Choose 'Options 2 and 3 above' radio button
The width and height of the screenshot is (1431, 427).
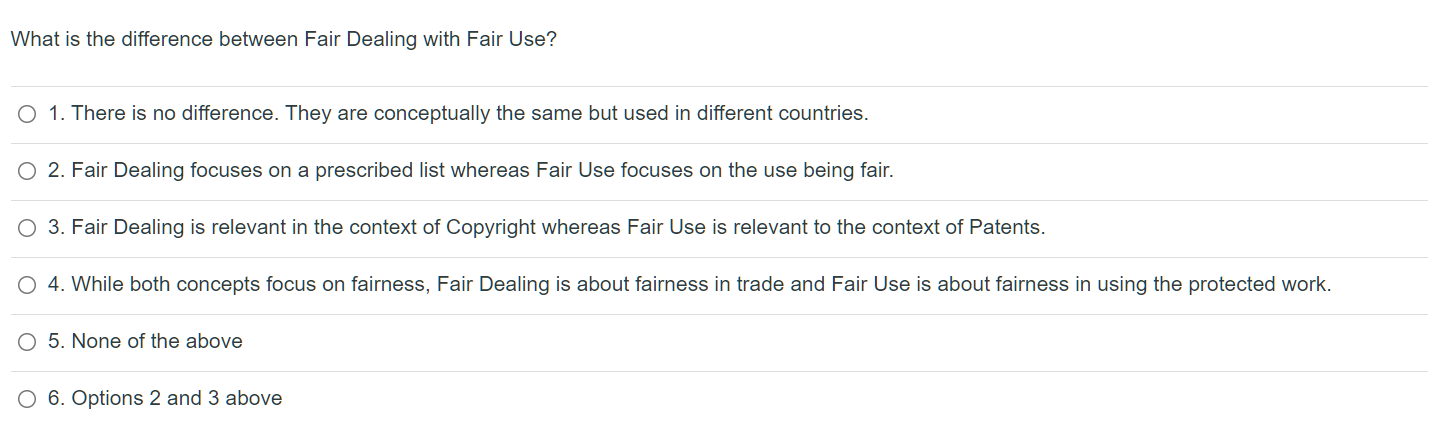pos(27,399)
